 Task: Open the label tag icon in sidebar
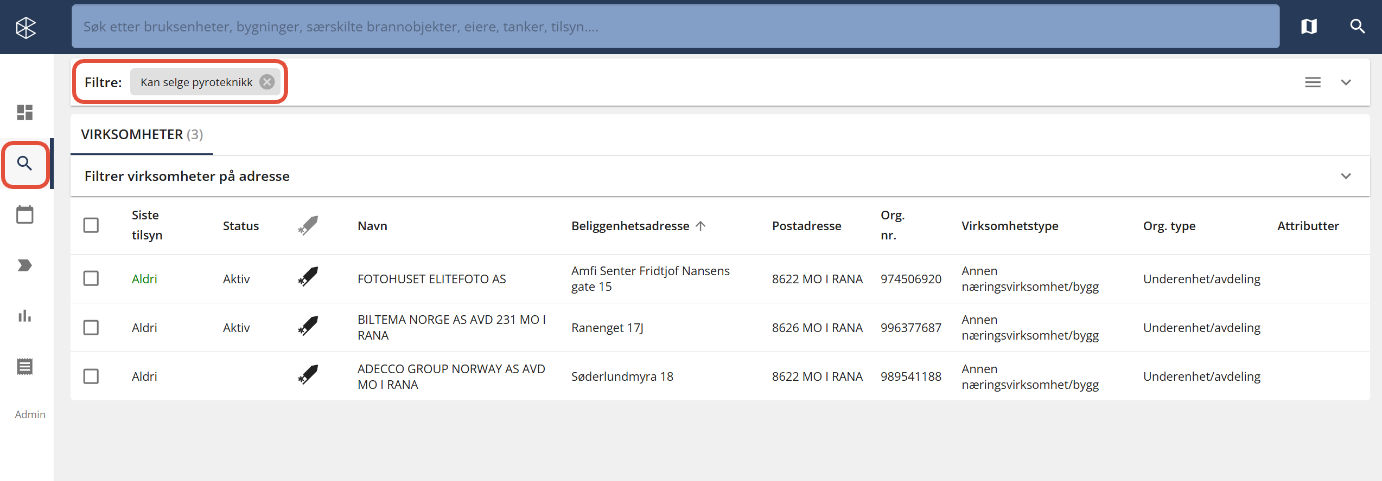tap(25, 265)
